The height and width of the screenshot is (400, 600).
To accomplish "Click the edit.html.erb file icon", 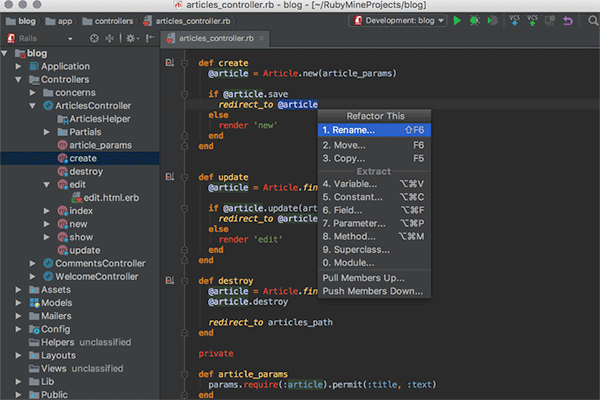I will tap(77, 198).
